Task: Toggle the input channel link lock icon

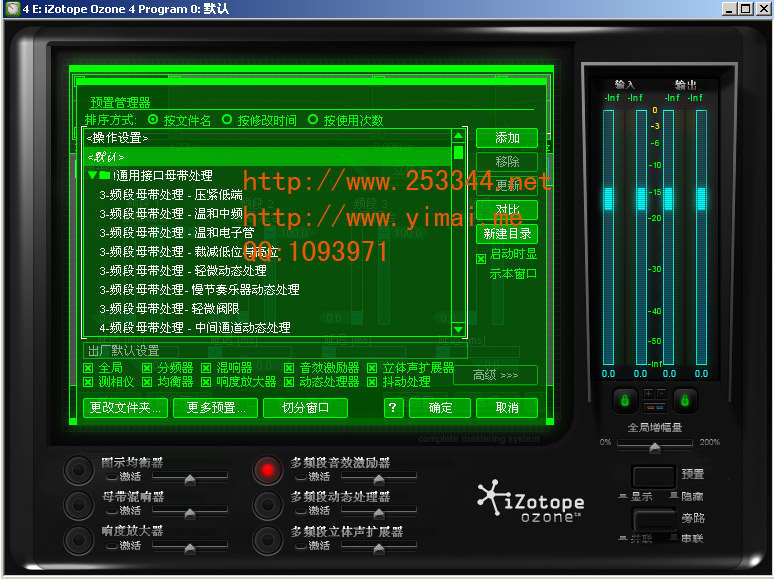Action: (624, 400)
